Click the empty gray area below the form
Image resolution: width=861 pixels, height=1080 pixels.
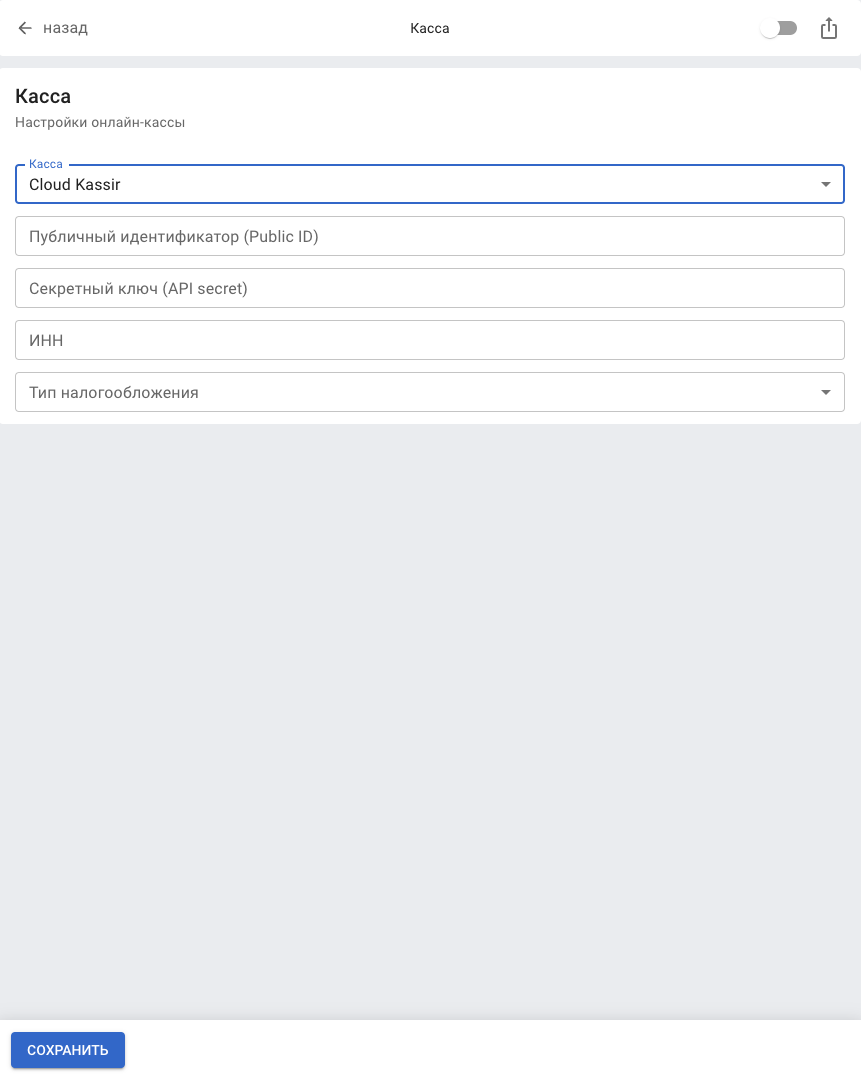[x=430, y=700]
